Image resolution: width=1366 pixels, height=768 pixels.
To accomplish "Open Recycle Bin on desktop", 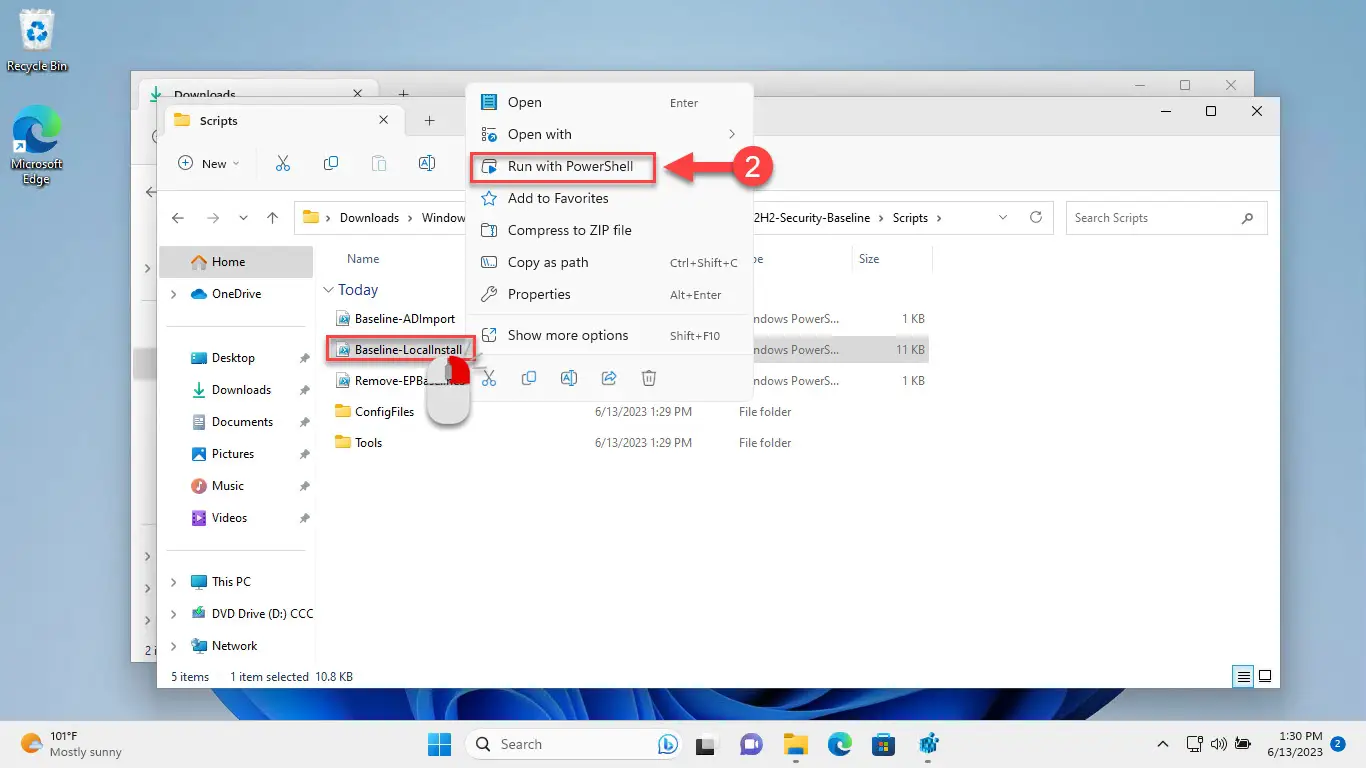I will tap(37, 41).
